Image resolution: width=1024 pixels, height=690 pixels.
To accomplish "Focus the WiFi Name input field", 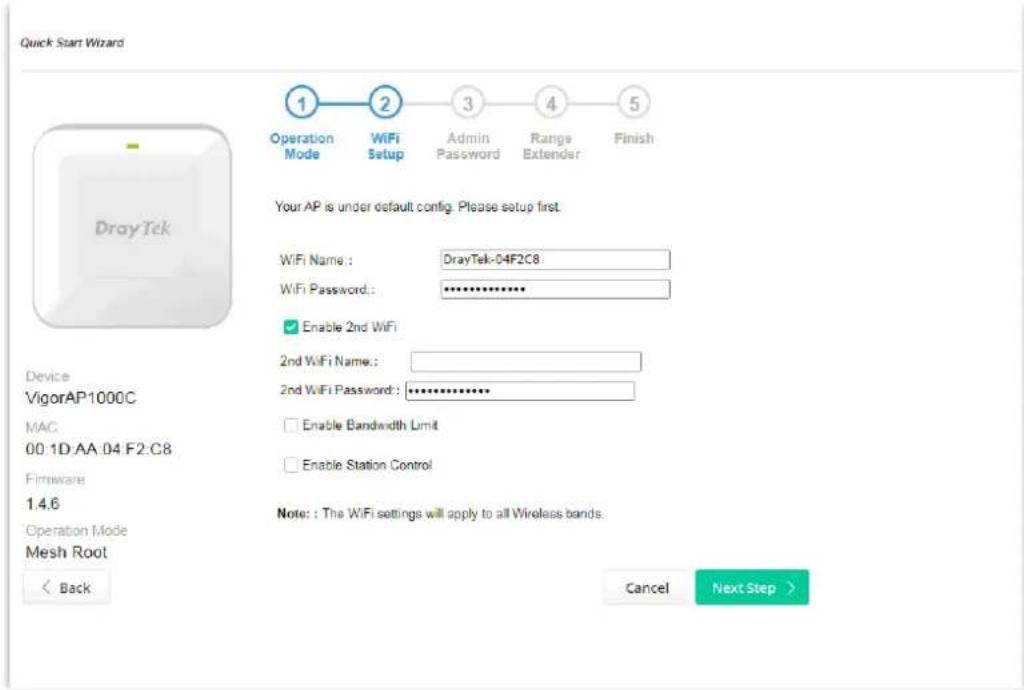I will (555, 259).
